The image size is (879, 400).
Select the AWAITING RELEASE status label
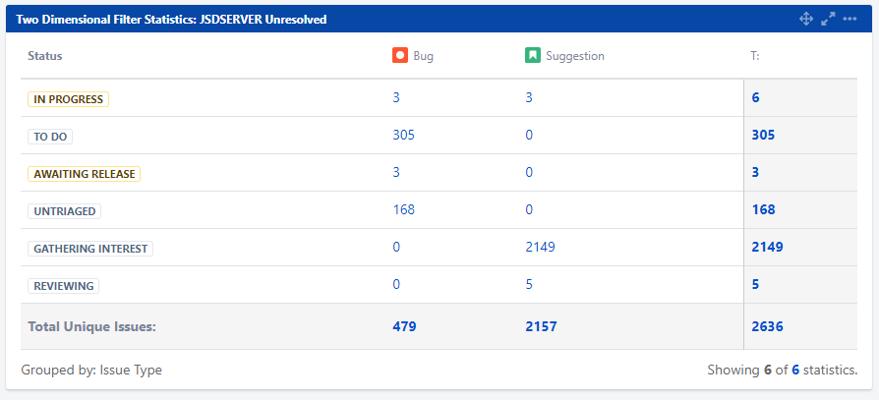[84, 174]
